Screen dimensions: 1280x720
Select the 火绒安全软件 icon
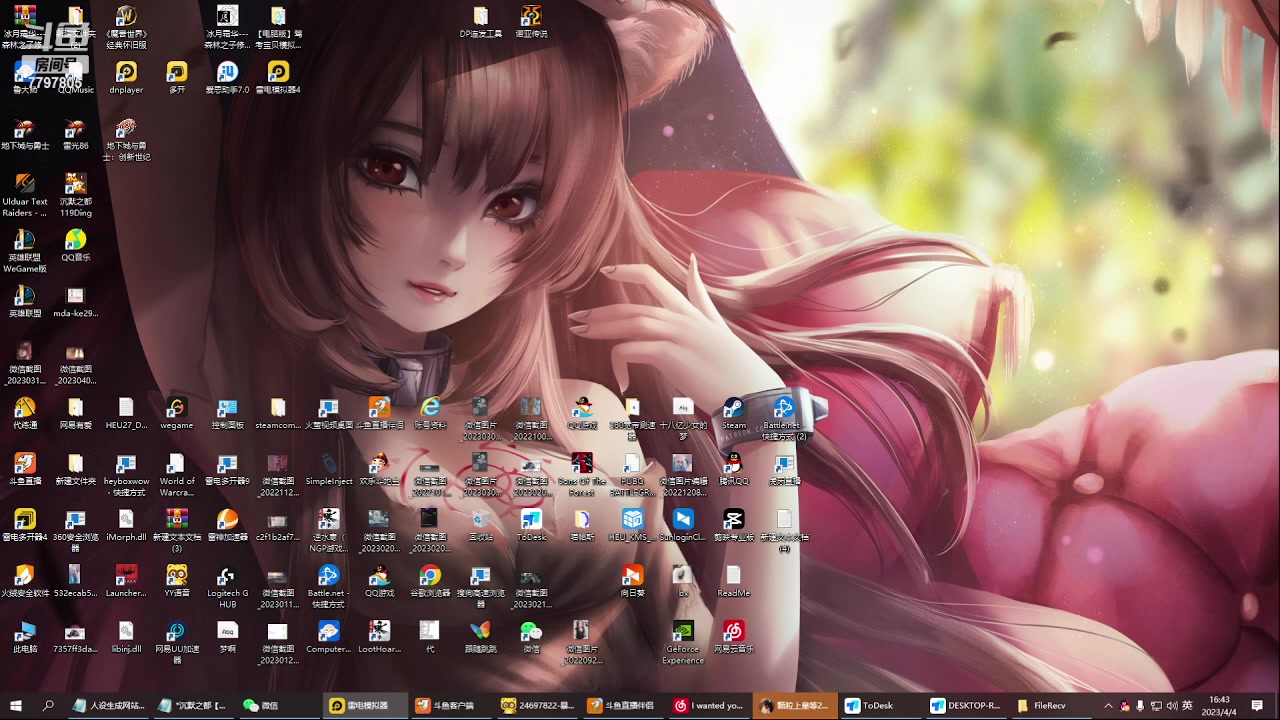(x=25, y=581)
